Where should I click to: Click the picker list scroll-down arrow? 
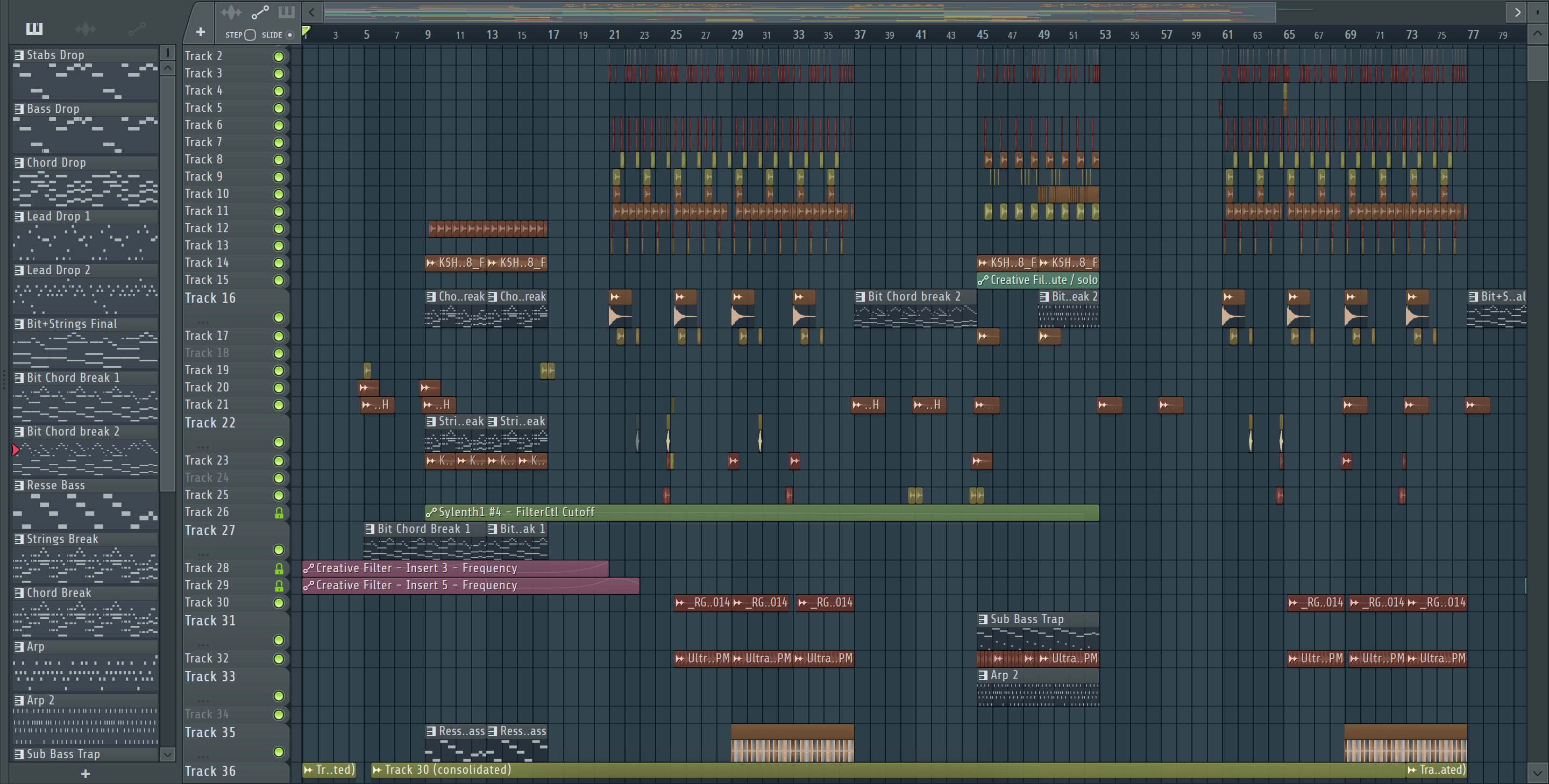(x=168, y=754)
